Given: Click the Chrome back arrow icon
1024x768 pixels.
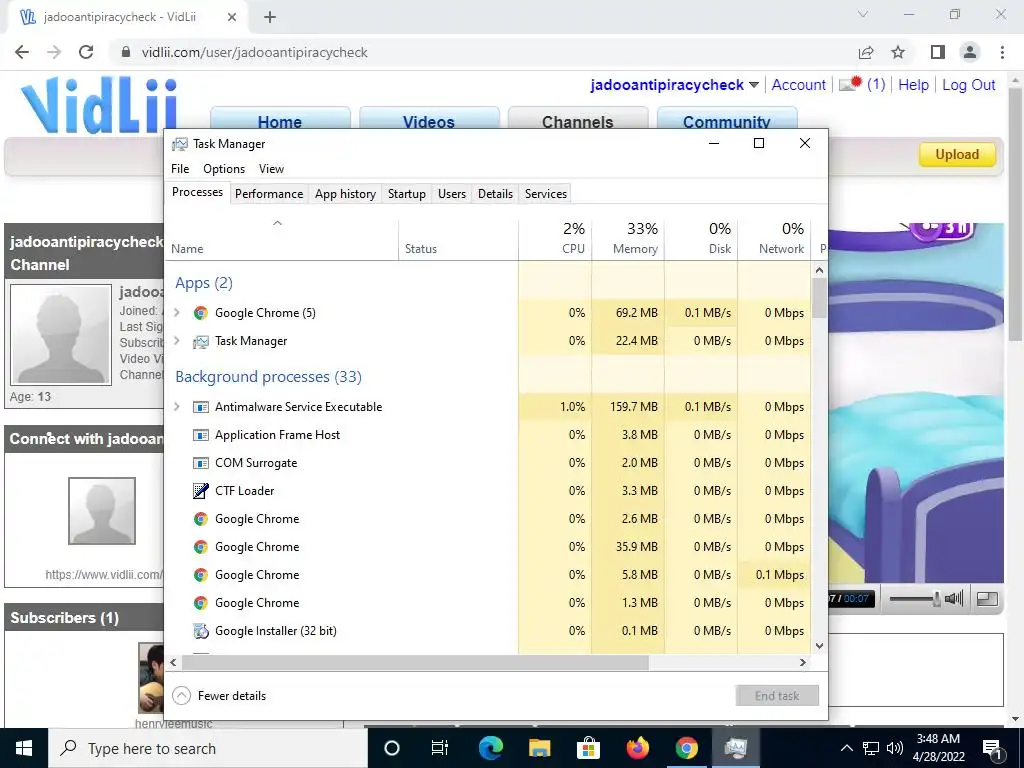Looking at the screenshot, I should [22, 52].
